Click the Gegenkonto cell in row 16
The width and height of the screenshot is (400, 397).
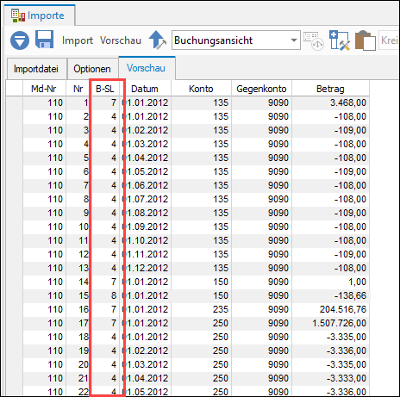262,309
